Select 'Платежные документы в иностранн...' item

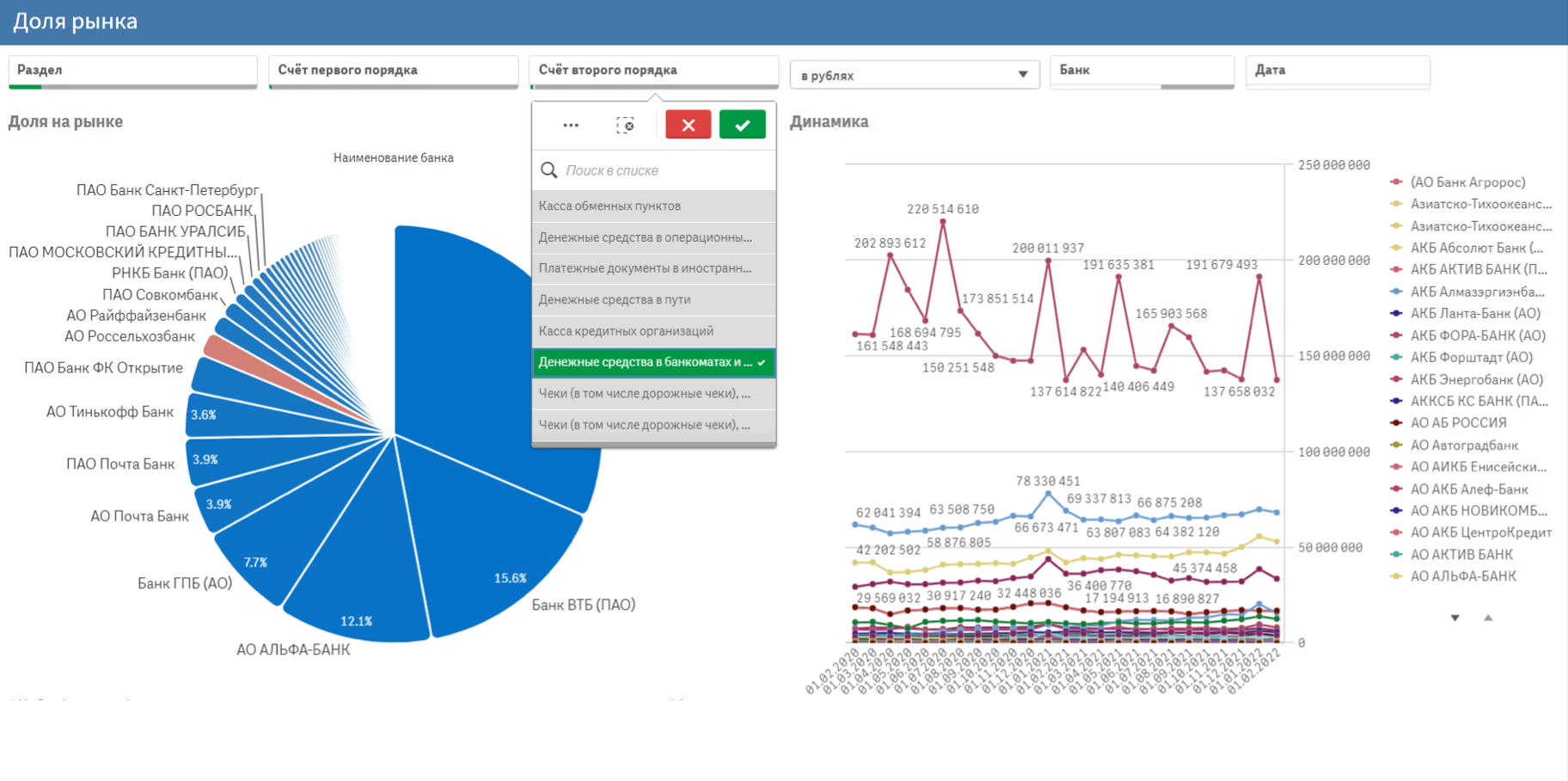[x=653, y=268]
